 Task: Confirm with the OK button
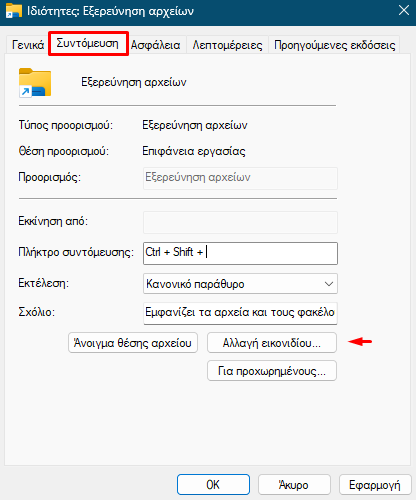[x=213, y=485]
